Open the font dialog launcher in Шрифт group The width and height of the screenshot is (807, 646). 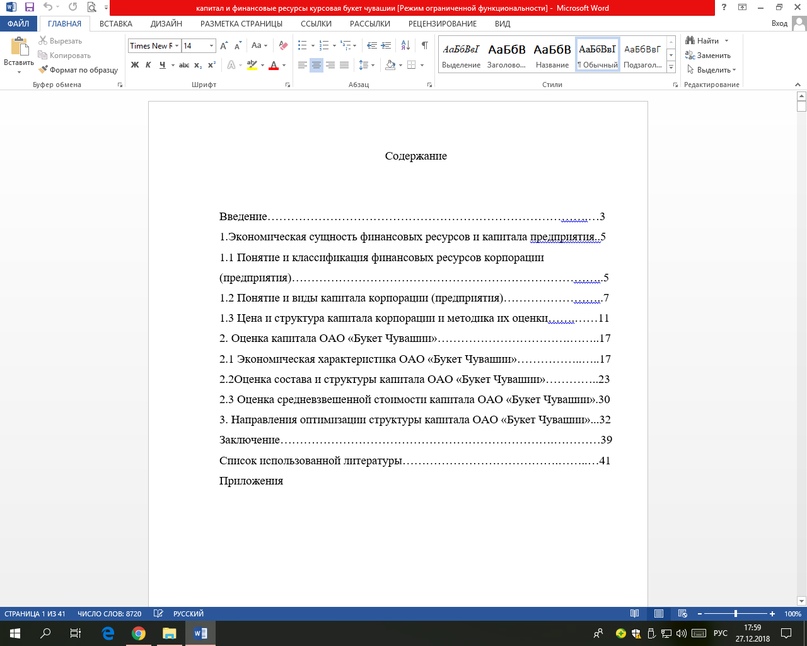[288, 85]
